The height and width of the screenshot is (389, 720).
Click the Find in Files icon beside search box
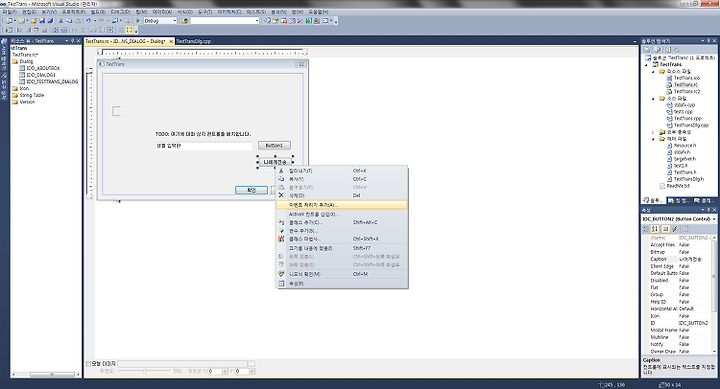tap(185, 21)
